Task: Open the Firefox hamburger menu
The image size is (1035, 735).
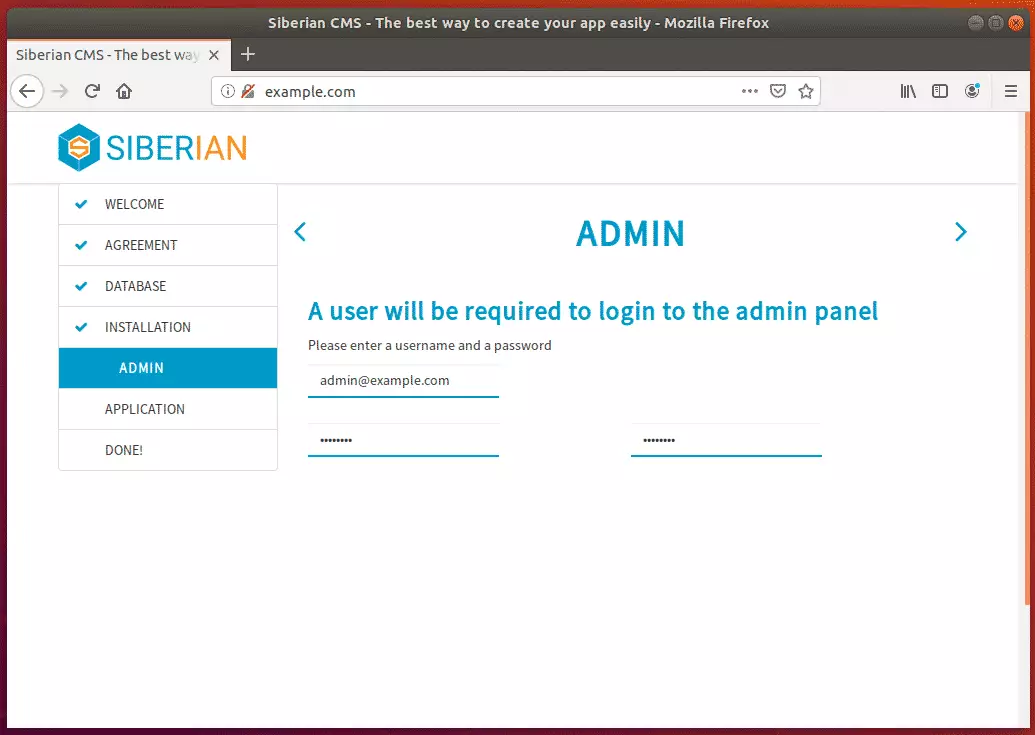Action: [1011, 91]
